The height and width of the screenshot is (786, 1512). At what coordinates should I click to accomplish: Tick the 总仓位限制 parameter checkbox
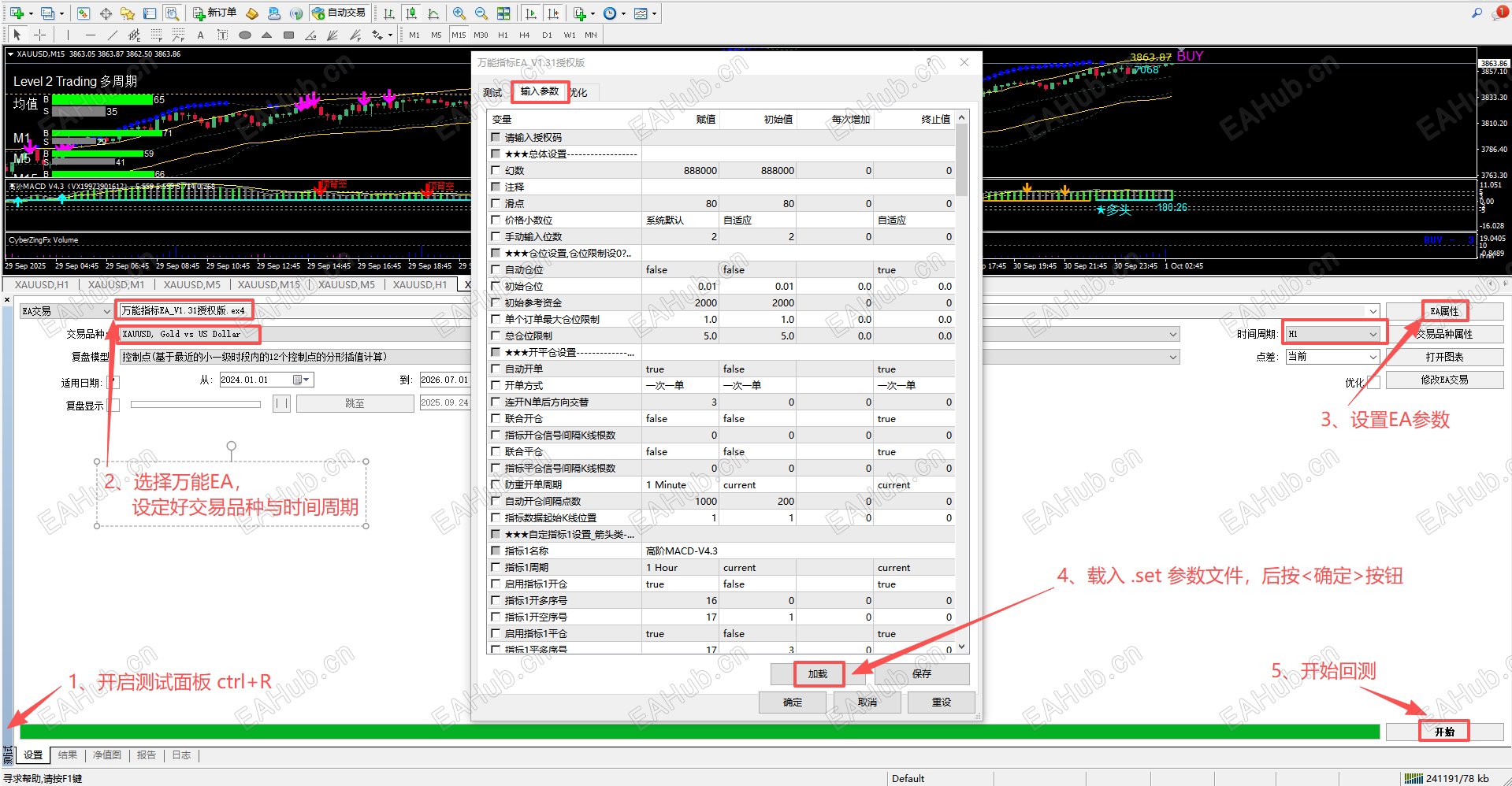point(496,336)
